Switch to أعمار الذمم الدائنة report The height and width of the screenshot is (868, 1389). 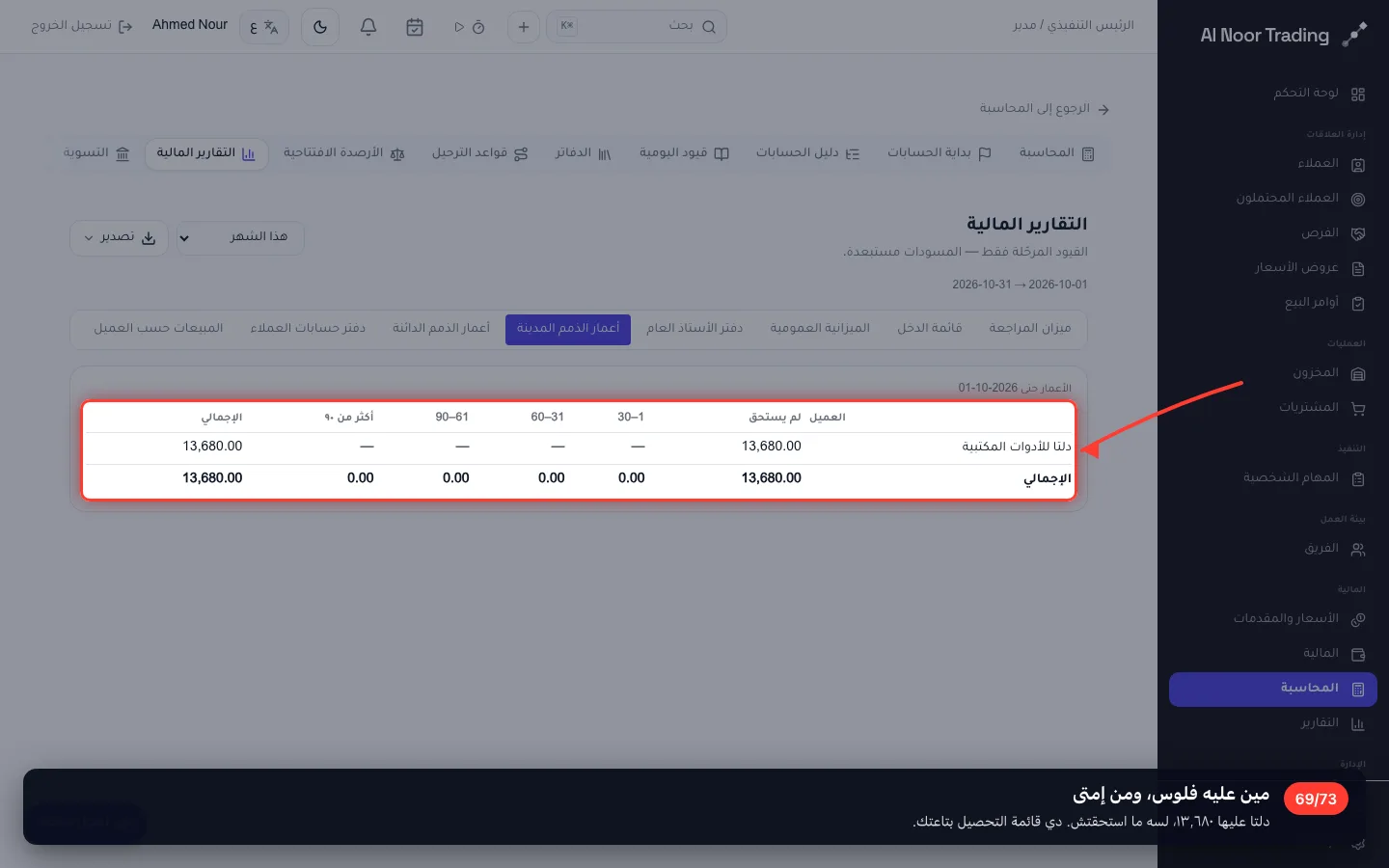tap(441, 329)
